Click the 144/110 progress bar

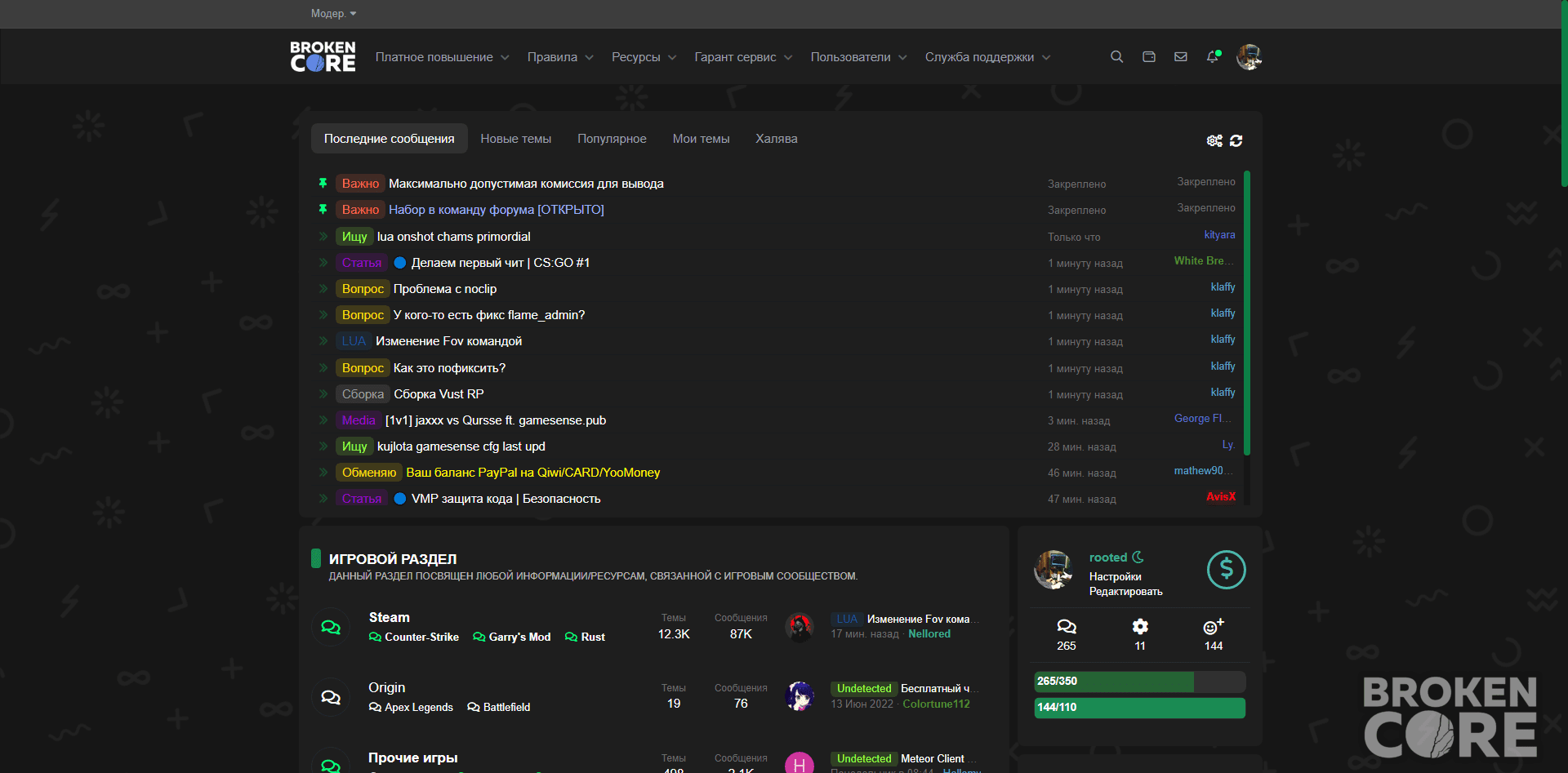1139,708
